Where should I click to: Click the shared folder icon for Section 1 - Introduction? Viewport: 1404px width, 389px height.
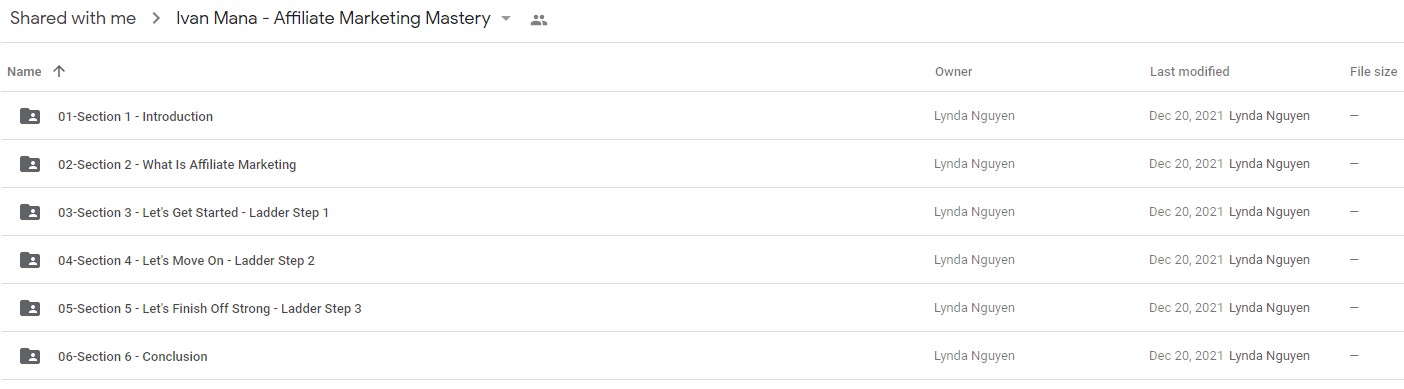(30, 116)
